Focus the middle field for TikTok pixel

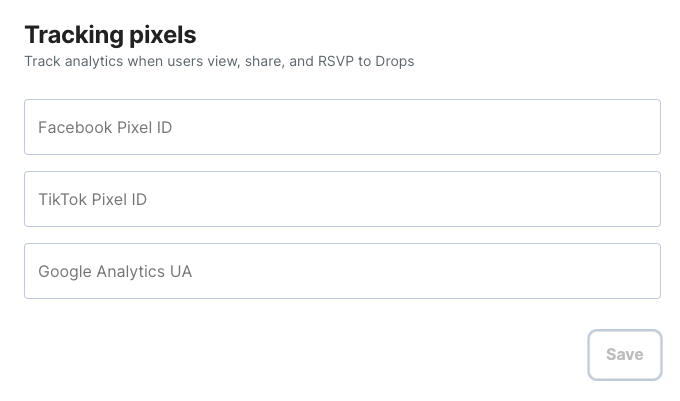coord(342,199)
